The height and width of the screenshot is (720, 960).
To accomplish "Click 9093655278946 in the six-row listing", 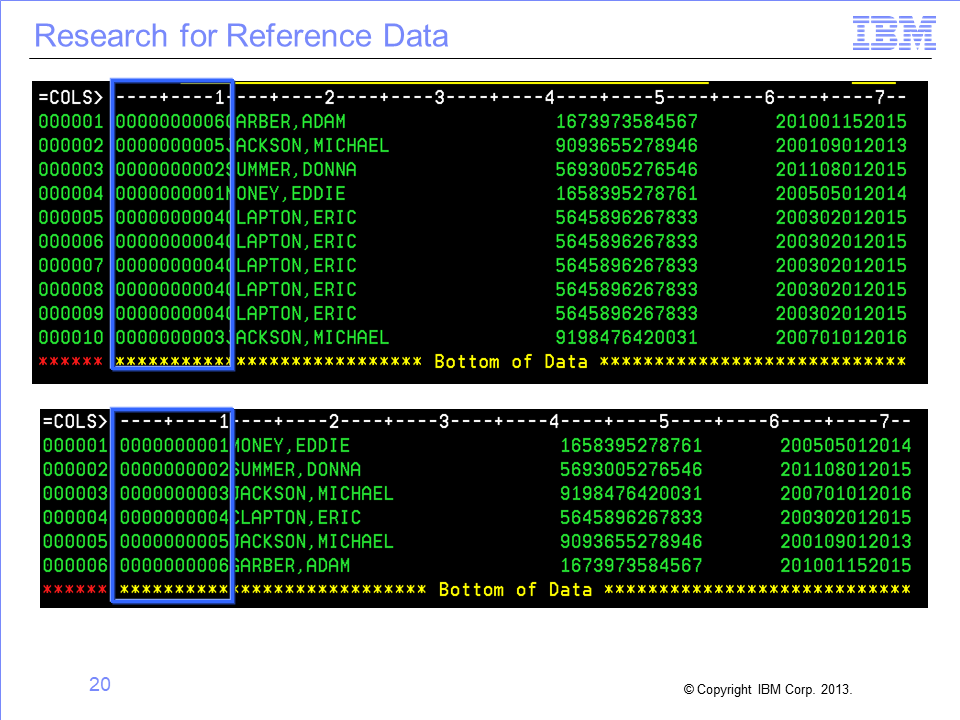I will 631,541.
